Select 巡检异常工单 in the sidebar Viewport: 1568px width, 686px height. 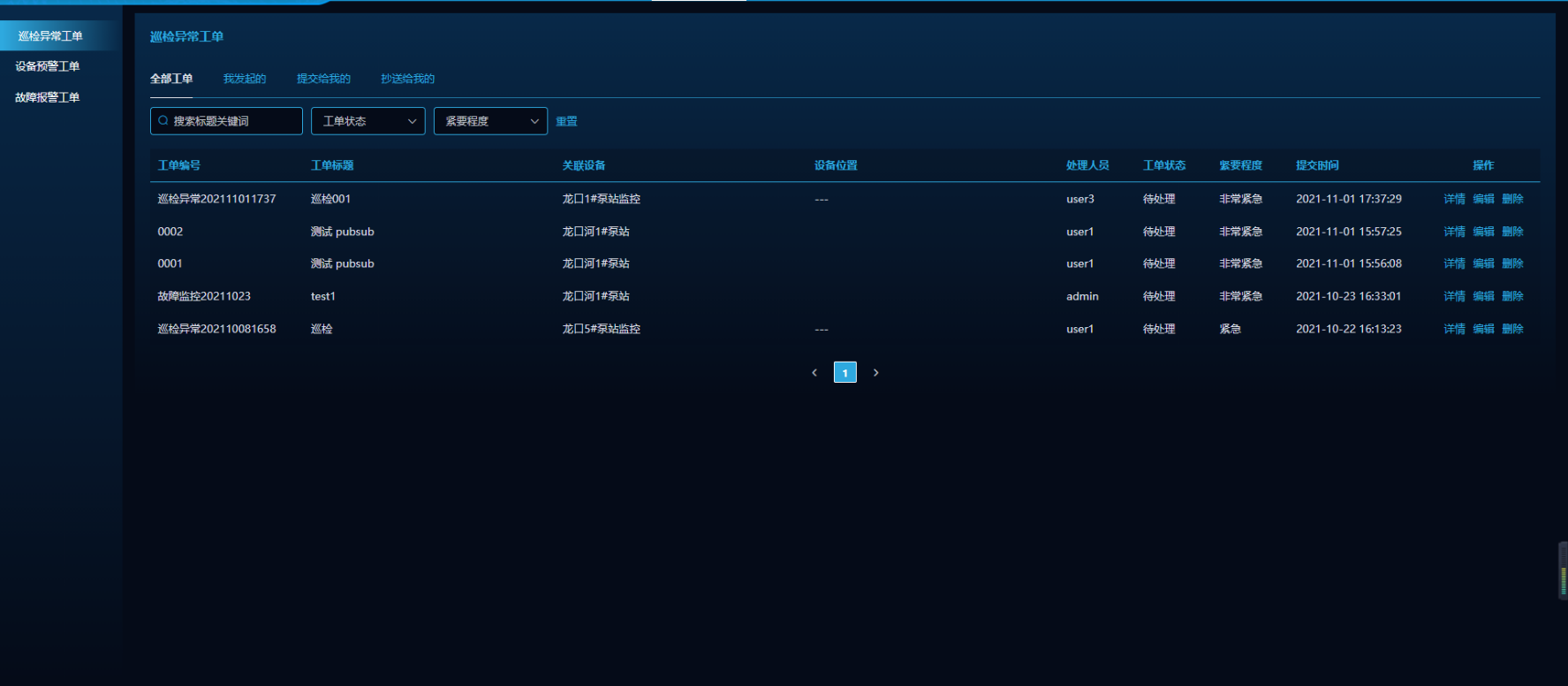click(50, 36)
